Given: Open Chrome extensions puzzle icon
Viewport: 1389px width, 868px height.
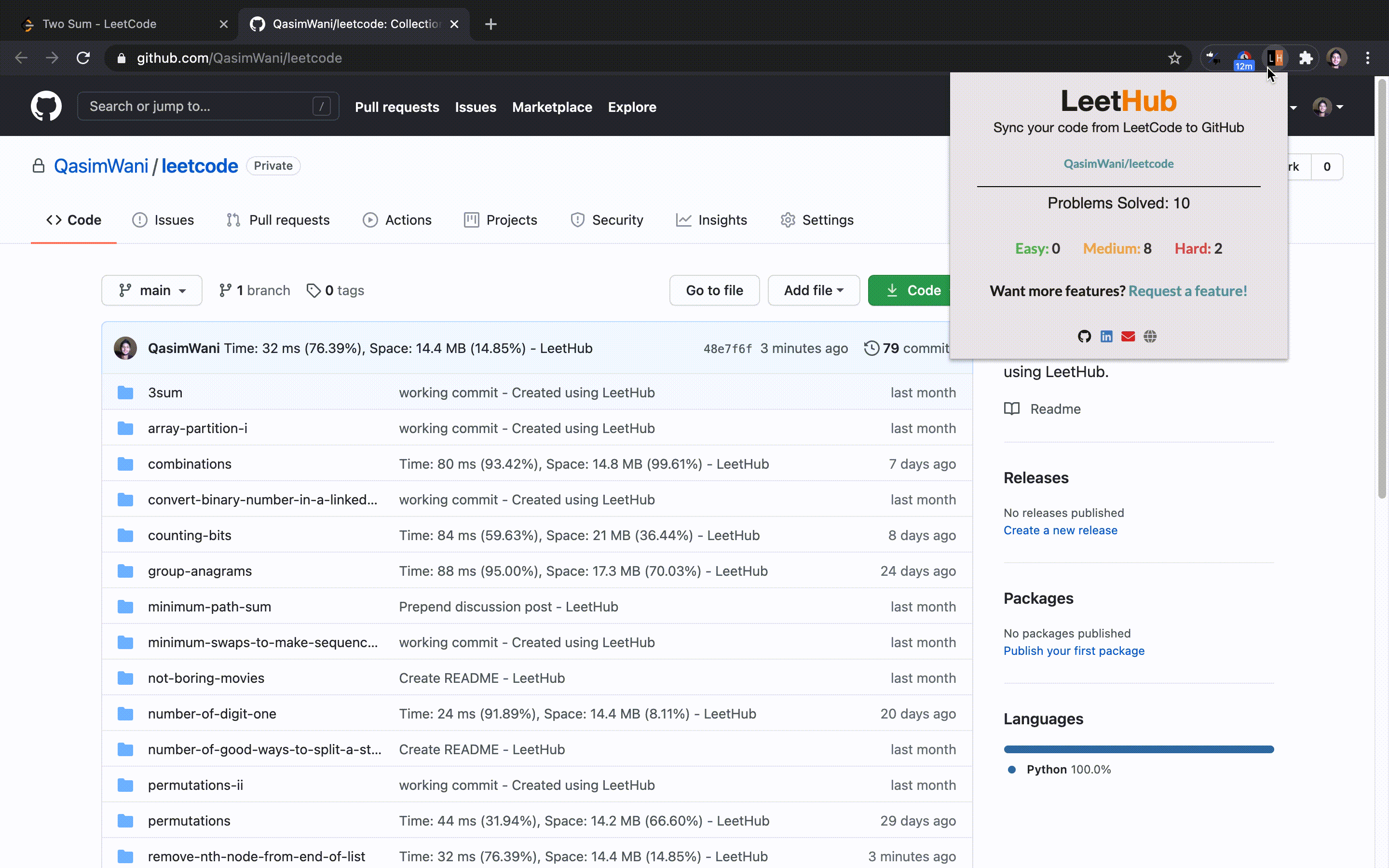Looking at the screenshot, I should (1306, 58).
